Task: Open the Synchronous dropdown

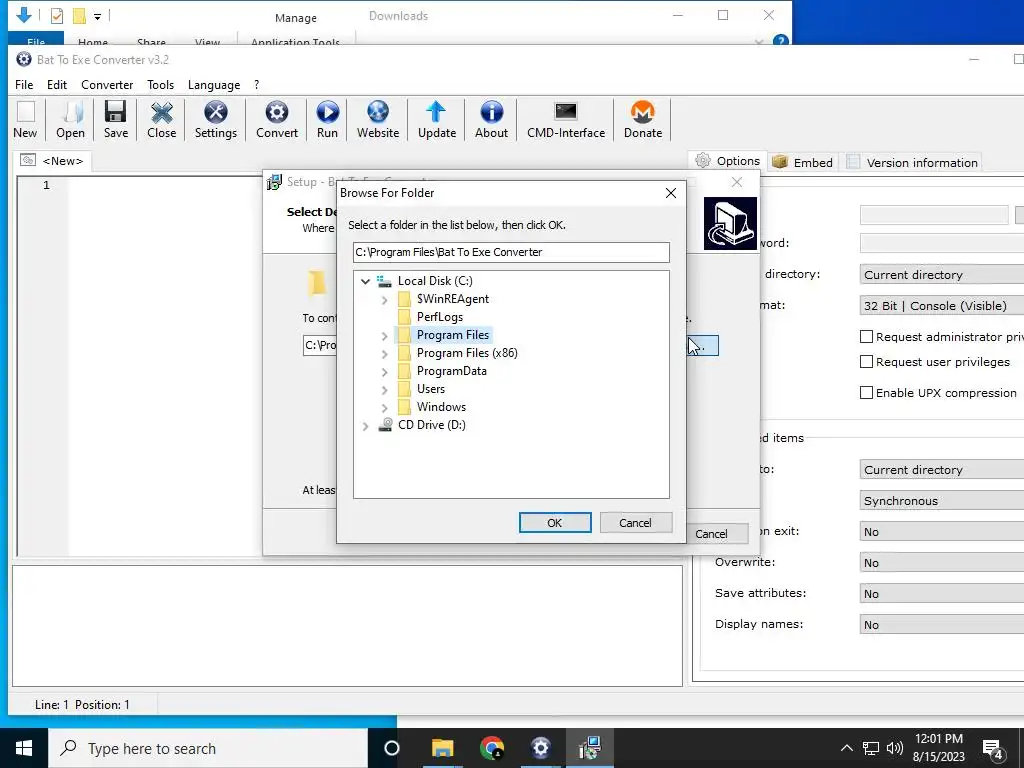Action: [942, 501]
